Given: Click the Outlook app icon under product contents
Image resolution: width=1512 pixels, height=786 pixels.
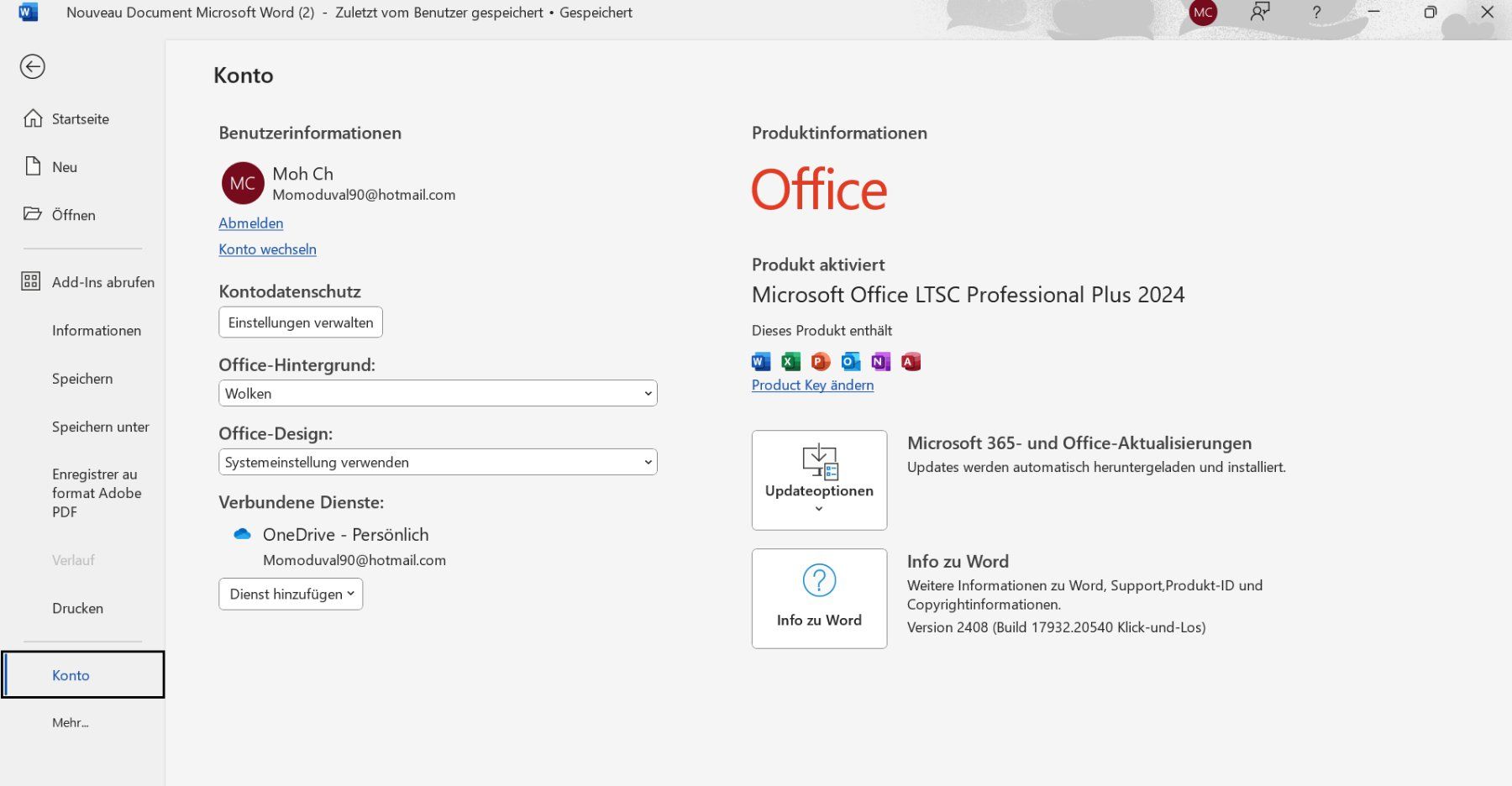Looking at the screenshot, I should (x=851, y=362).
